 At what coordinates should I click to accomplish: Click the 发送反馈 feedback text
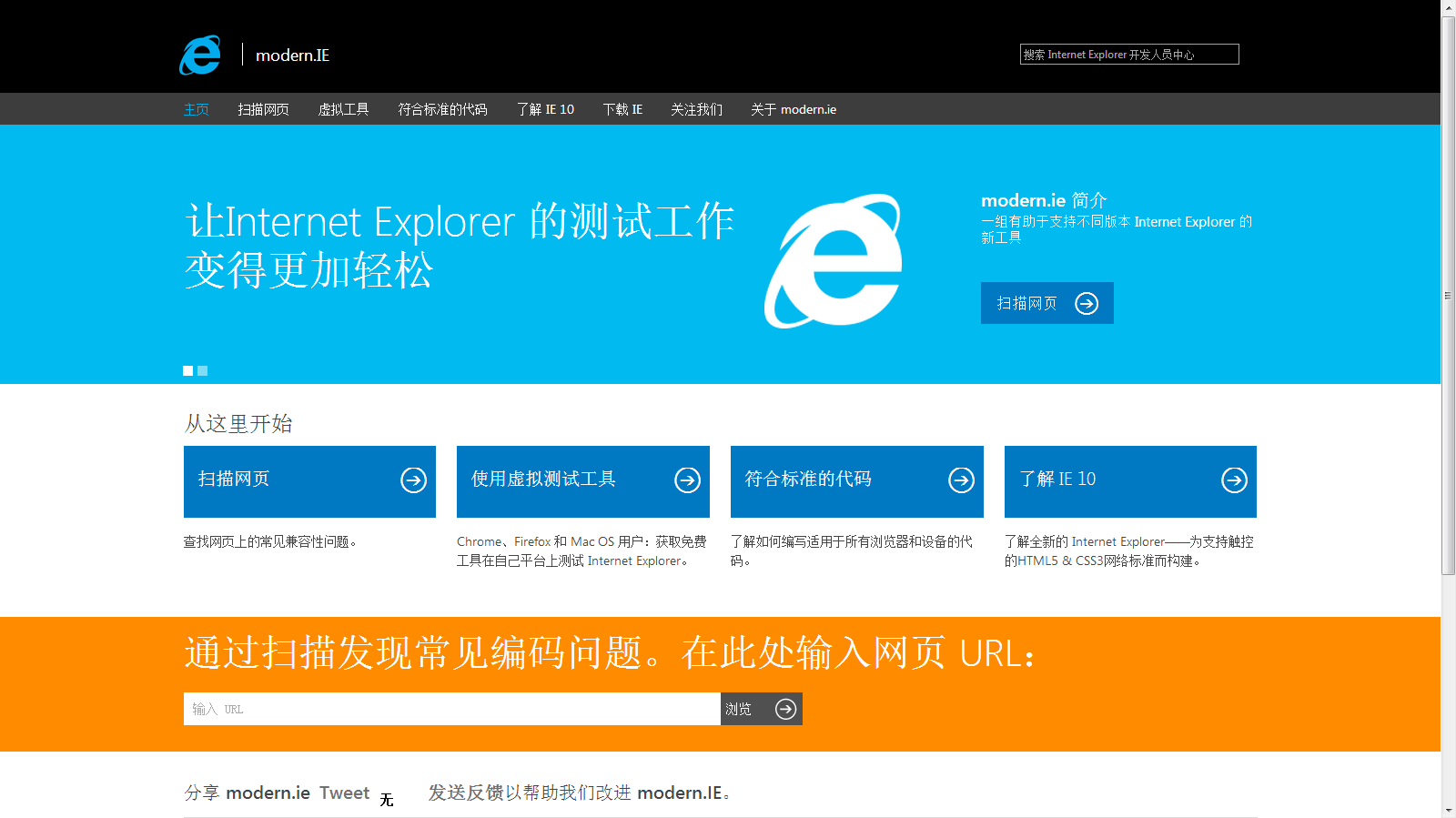click(x=465, y=793)
